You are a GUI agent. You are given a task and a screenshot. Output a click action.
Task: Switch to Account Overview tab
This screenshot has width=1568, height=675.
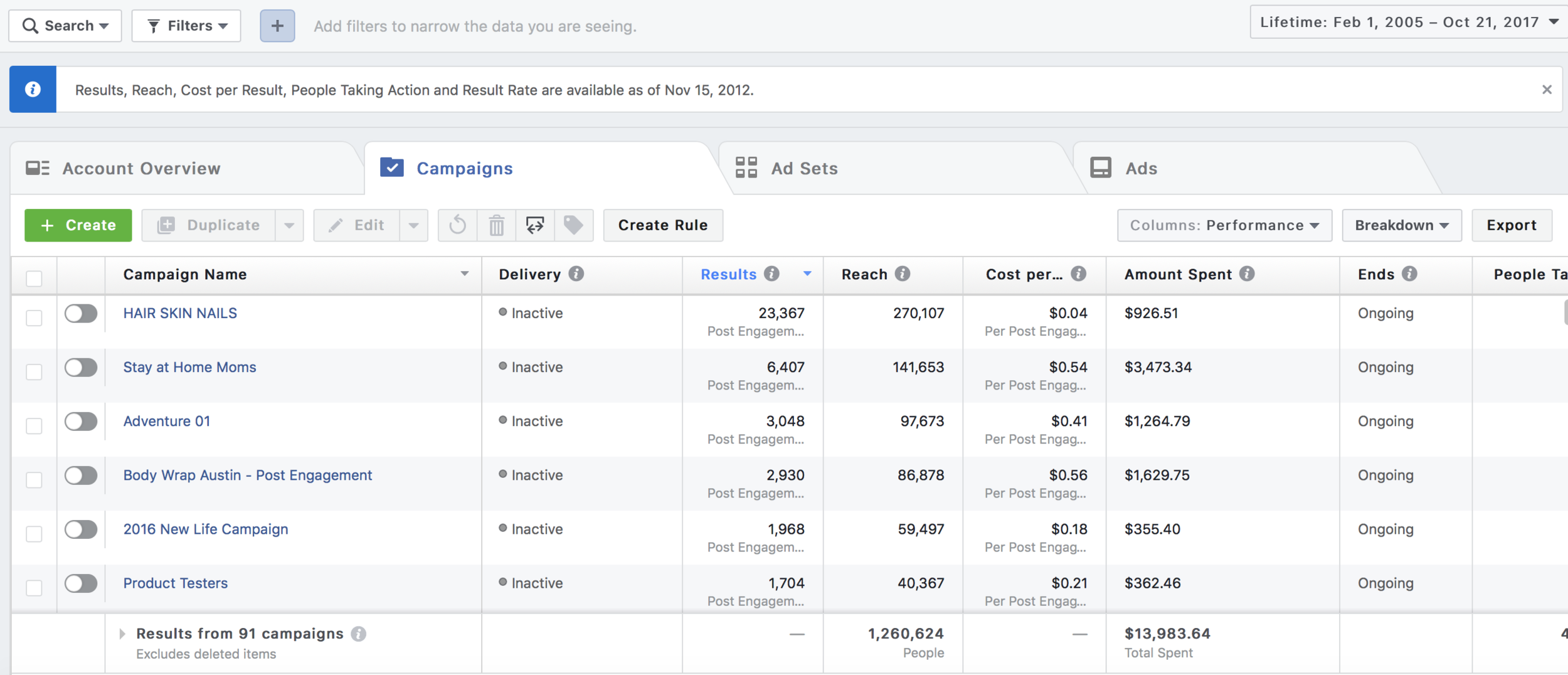186,168
